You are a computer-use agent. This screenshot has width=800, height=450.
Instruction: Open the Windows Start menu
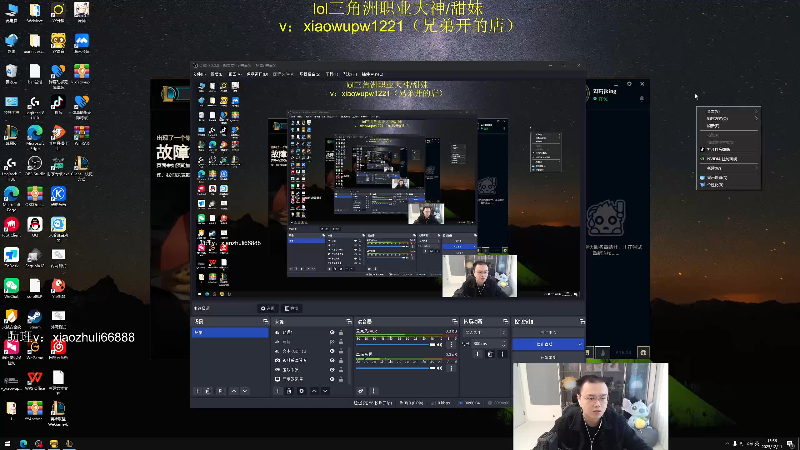[7, 443]
